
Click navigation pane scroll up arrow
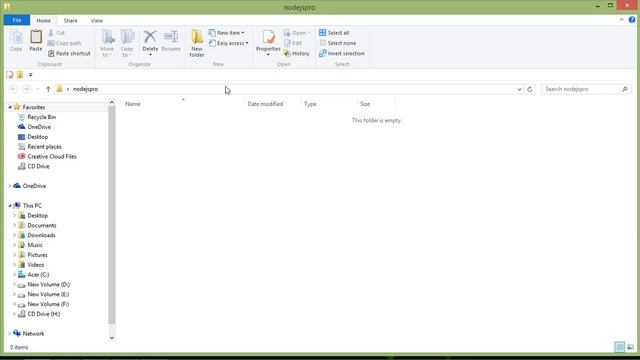pos(112,102)
